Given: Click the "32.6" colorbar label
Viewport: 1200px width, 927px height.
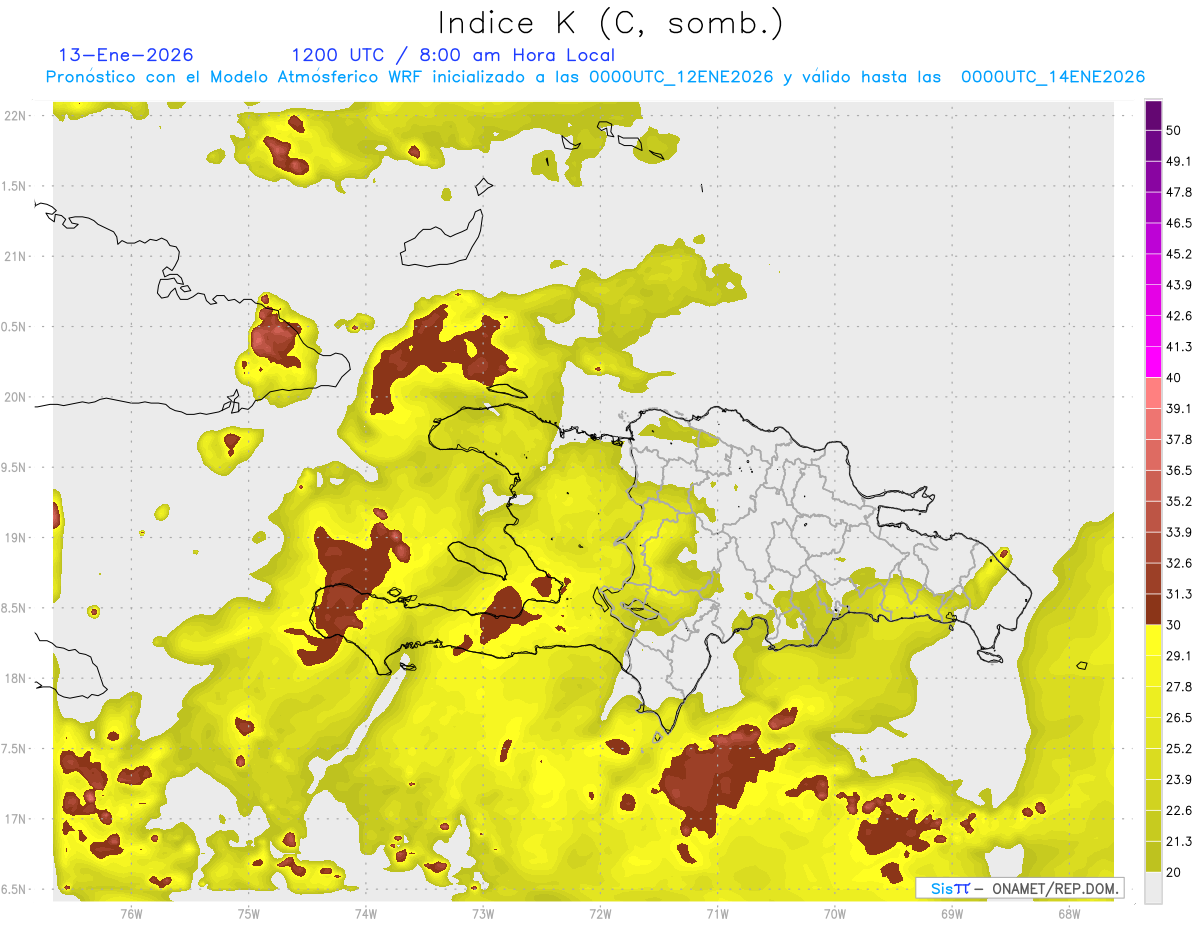Looking at the screenshot, I should pyautogui.click(x=1179, y=563).
